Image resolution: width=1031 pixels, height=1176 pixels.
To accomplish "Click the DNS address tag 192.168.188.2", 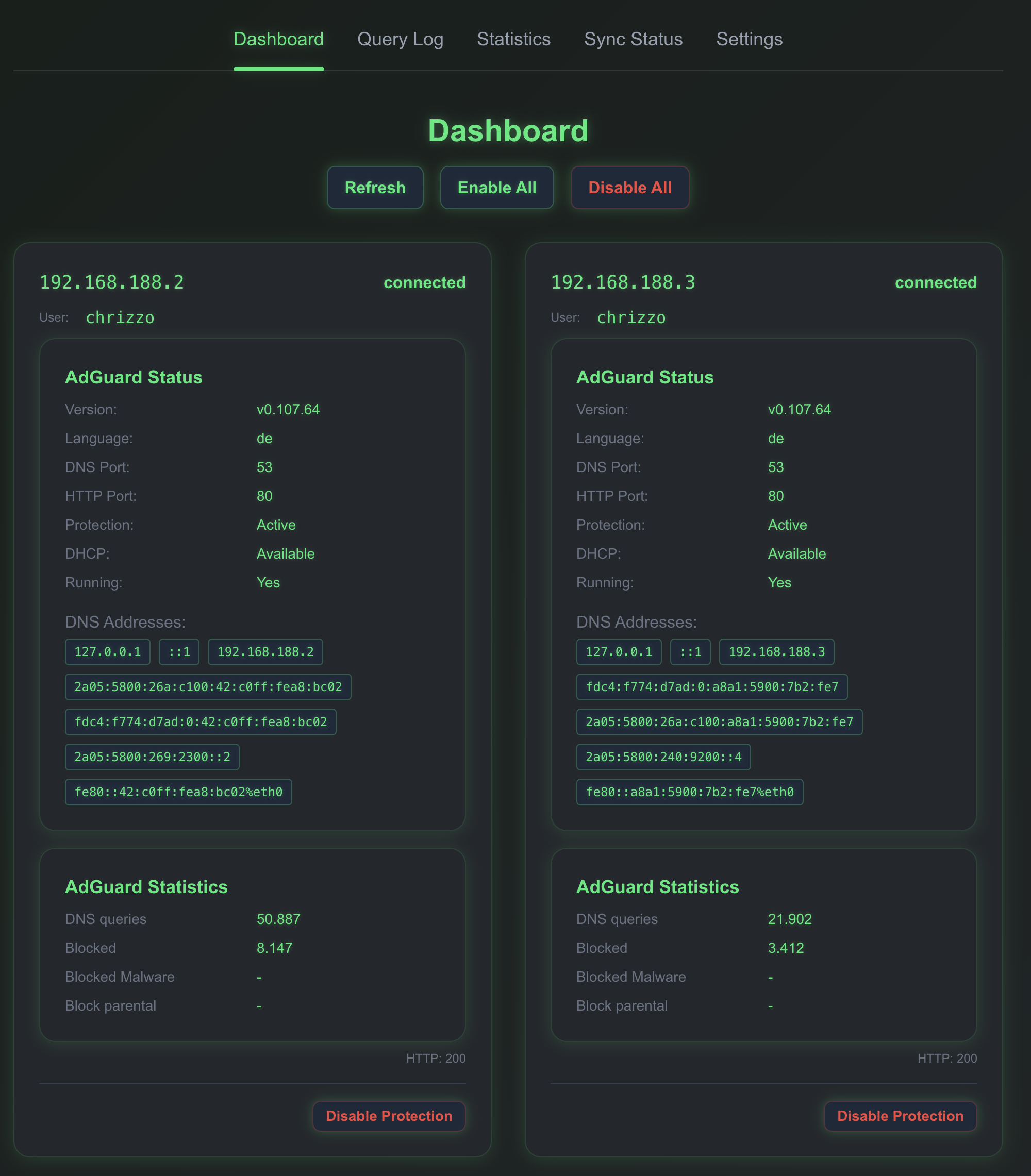I will pyautogui.click(x=265, y=651).
